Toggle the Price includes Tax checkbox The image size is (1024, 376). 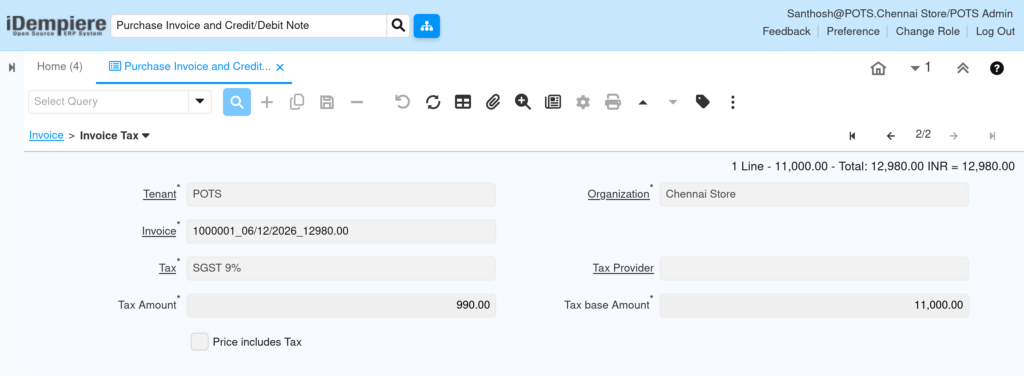[199, 341]
